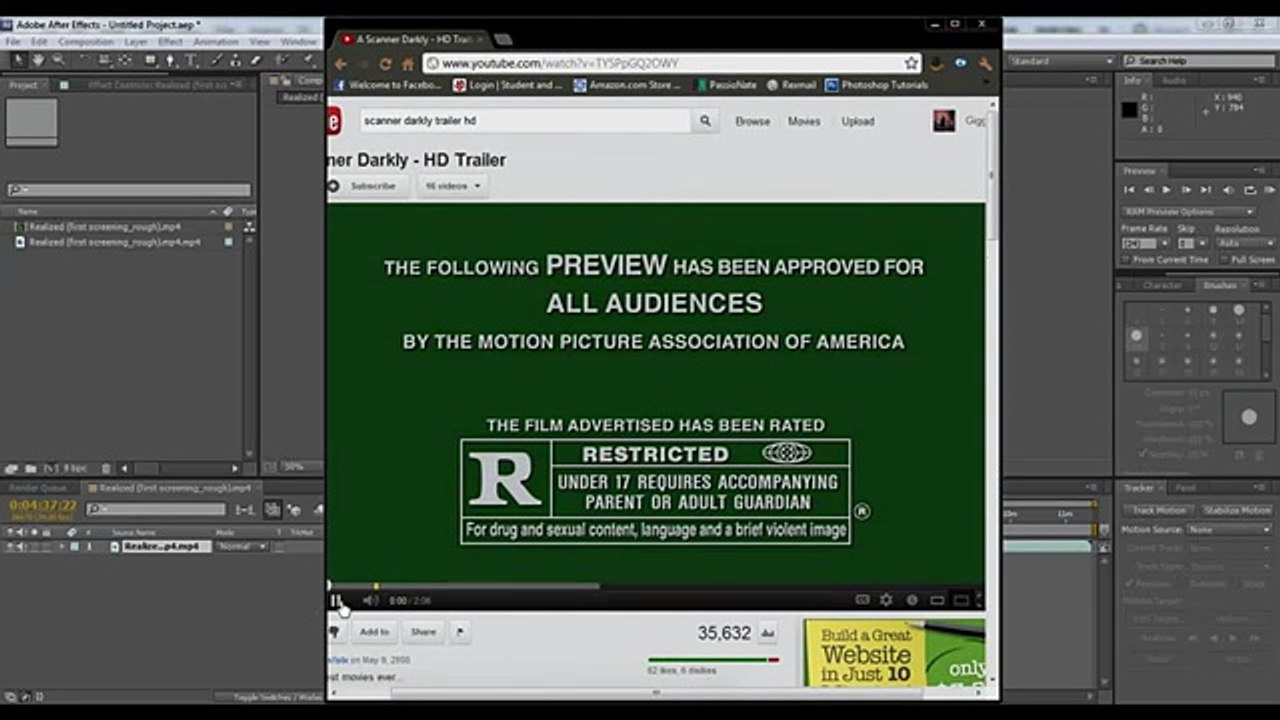
Task: Click the scanner darkly trailer hd search field
Action: tap(526, 121)
